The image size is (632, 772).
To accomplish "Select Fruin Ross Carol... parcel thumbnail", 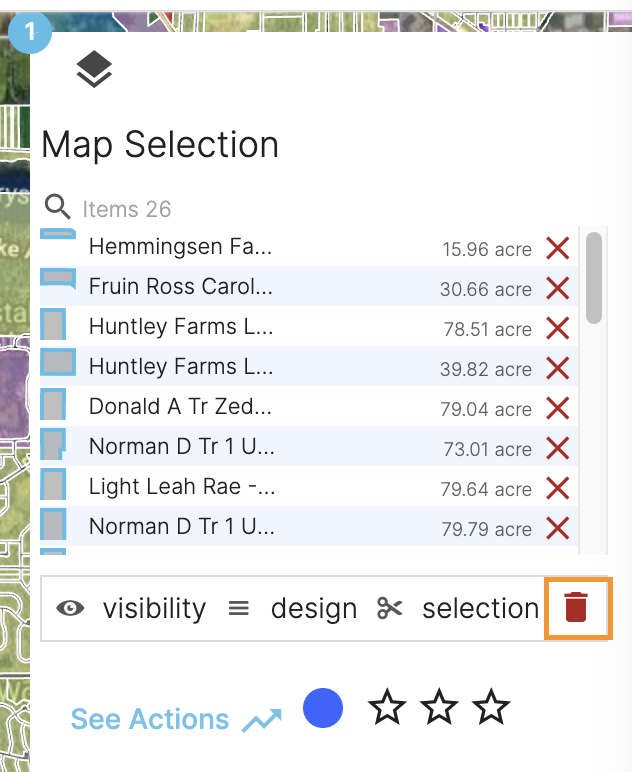I will point(58,279).
